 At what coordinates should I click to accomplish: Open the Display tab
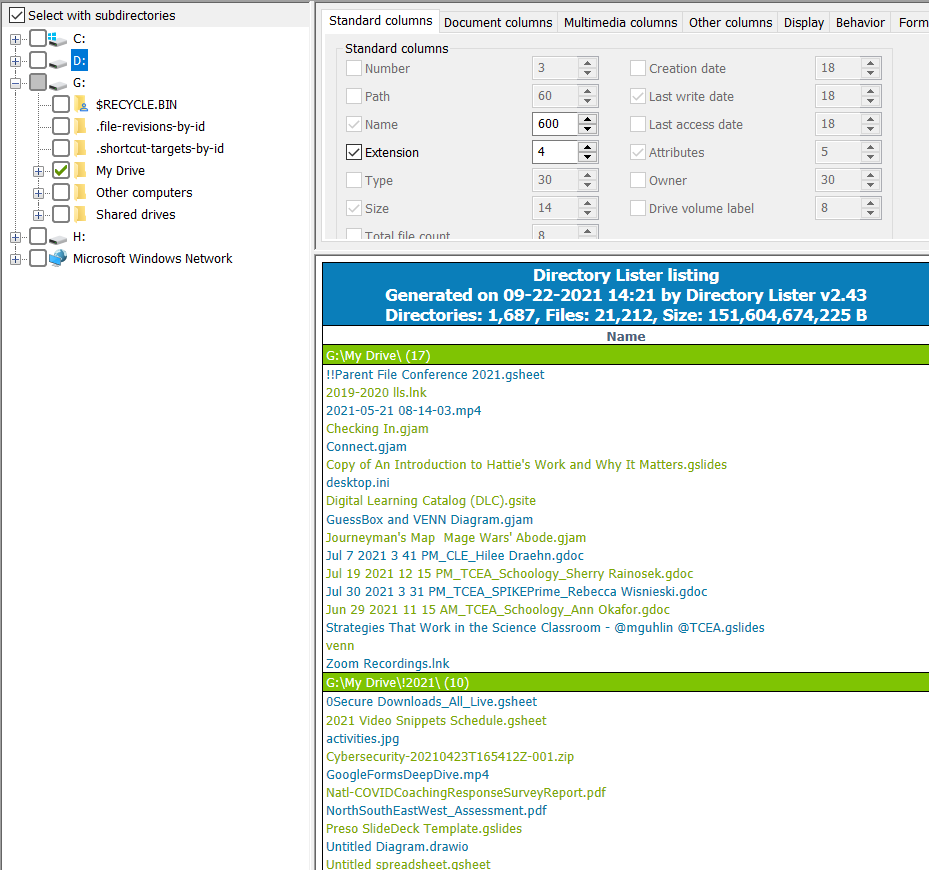point(803,23)
